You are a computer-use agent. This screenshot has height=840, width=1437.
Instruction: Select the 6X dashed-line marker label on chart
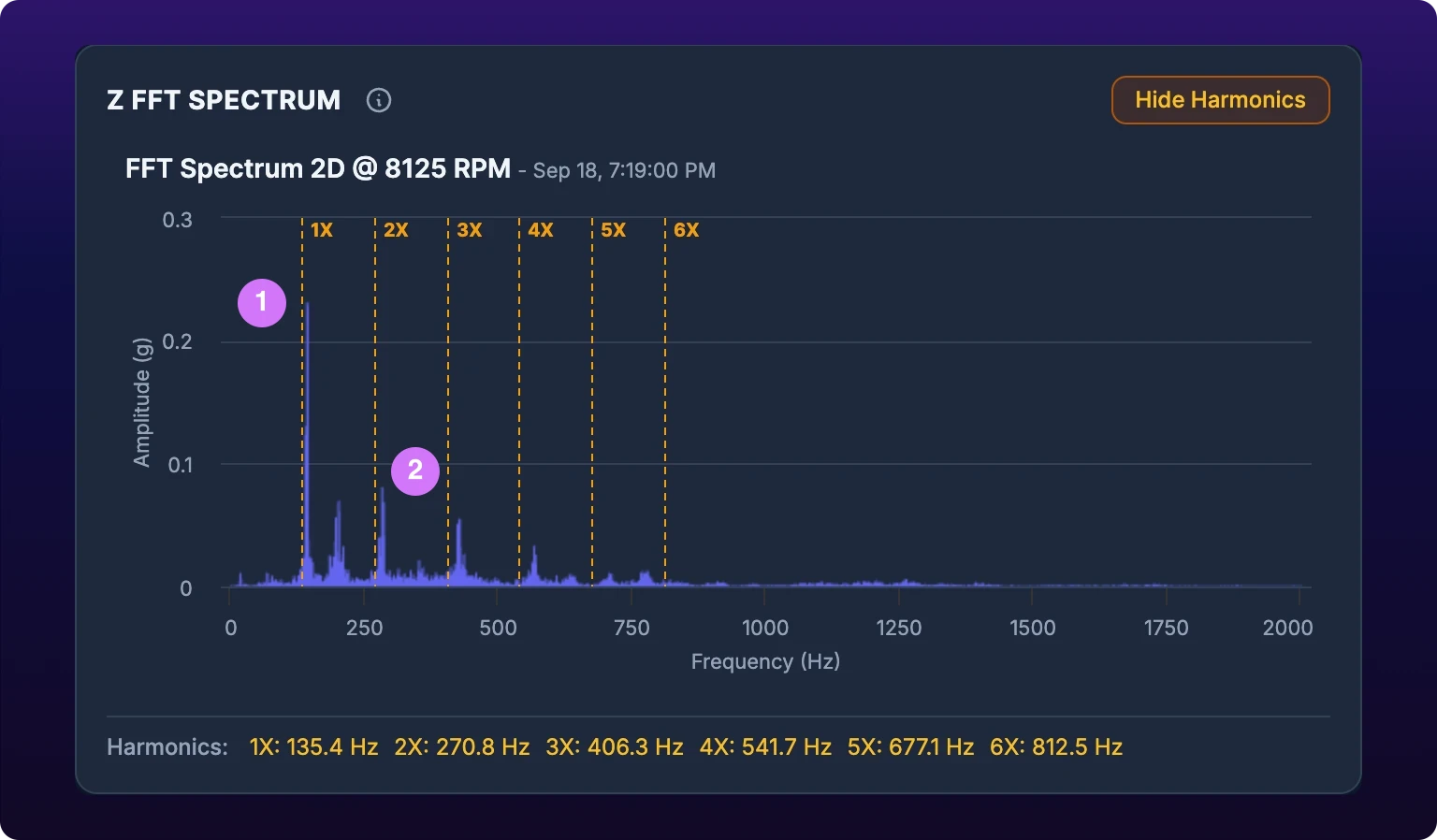pos(687,230)
